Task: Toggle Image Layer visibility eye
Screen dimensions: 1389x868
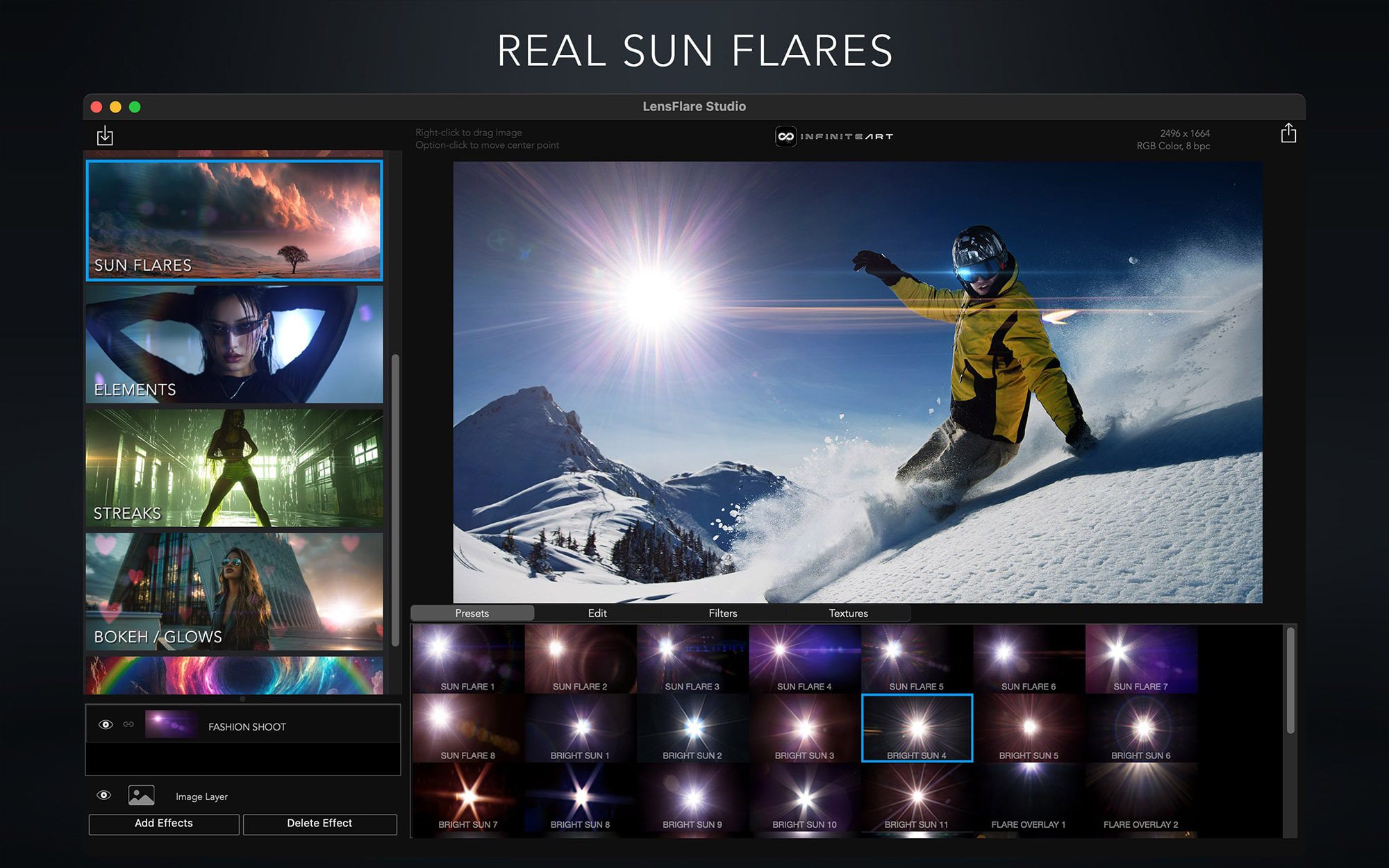Action: pos(104,795)
